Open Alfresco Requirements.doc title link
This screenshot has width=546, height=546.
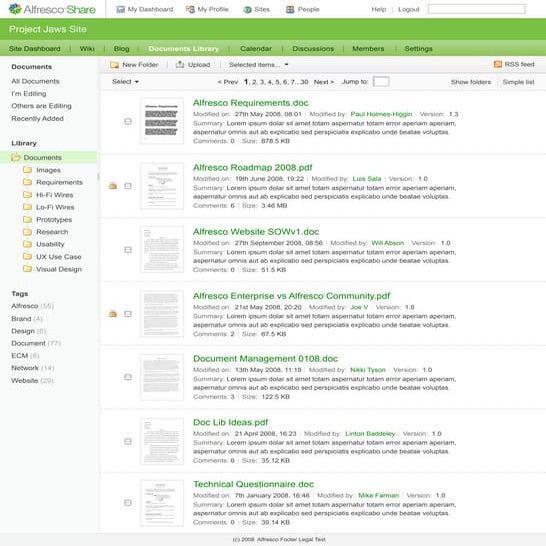tap(251, 103)
